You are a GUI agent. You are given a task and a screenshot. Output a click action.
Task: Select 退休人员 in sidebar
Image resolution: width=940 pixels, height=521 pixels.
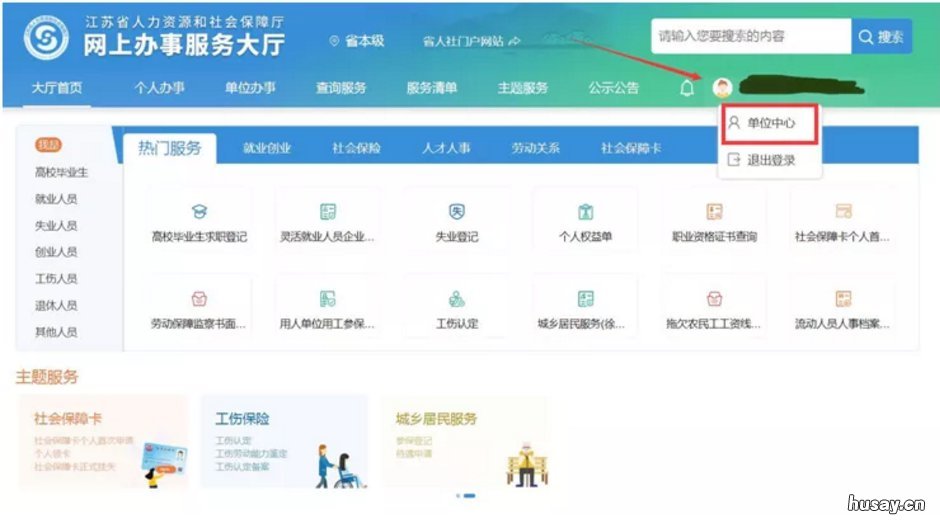[x=56, y=305]
